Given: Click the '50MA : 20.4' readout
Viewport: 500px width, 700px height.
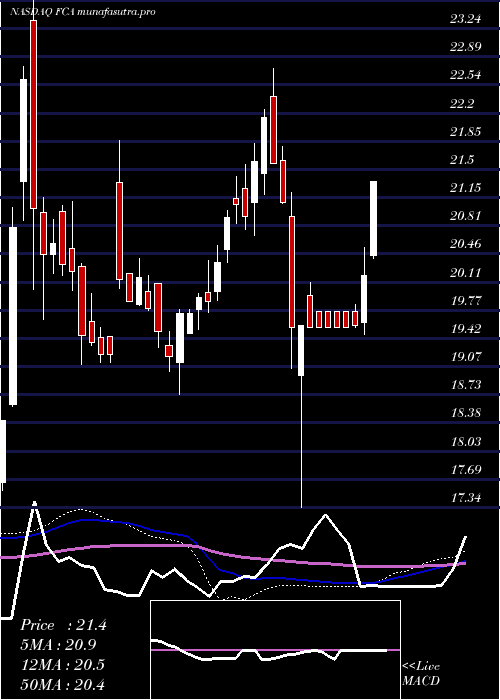Looking at the screenshot, I should [x=62, y=684].
